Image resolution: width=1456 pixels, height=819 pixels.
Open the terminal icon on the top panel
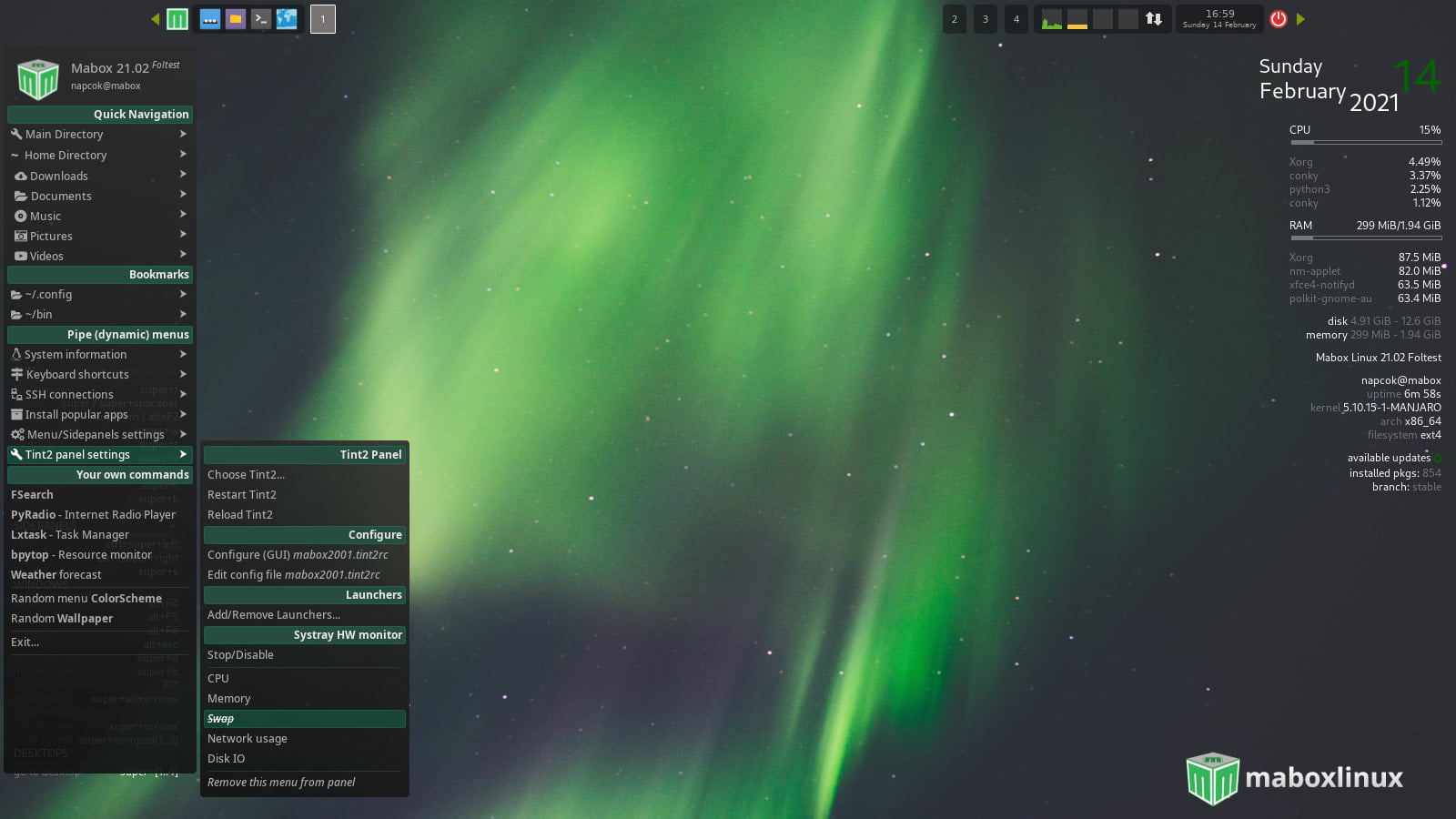[x=261, y=18]
